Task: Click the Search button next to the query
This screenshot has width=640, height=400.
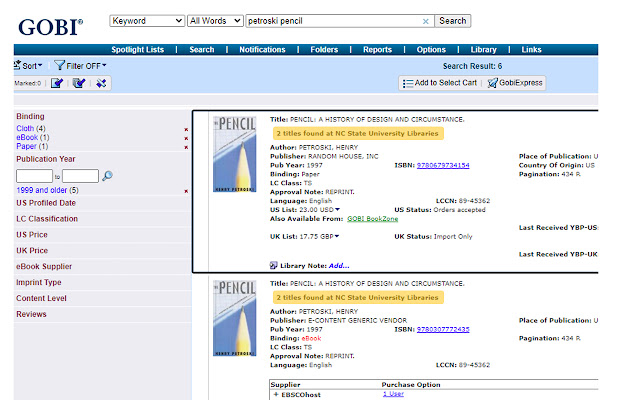Action: click(453, 21)
